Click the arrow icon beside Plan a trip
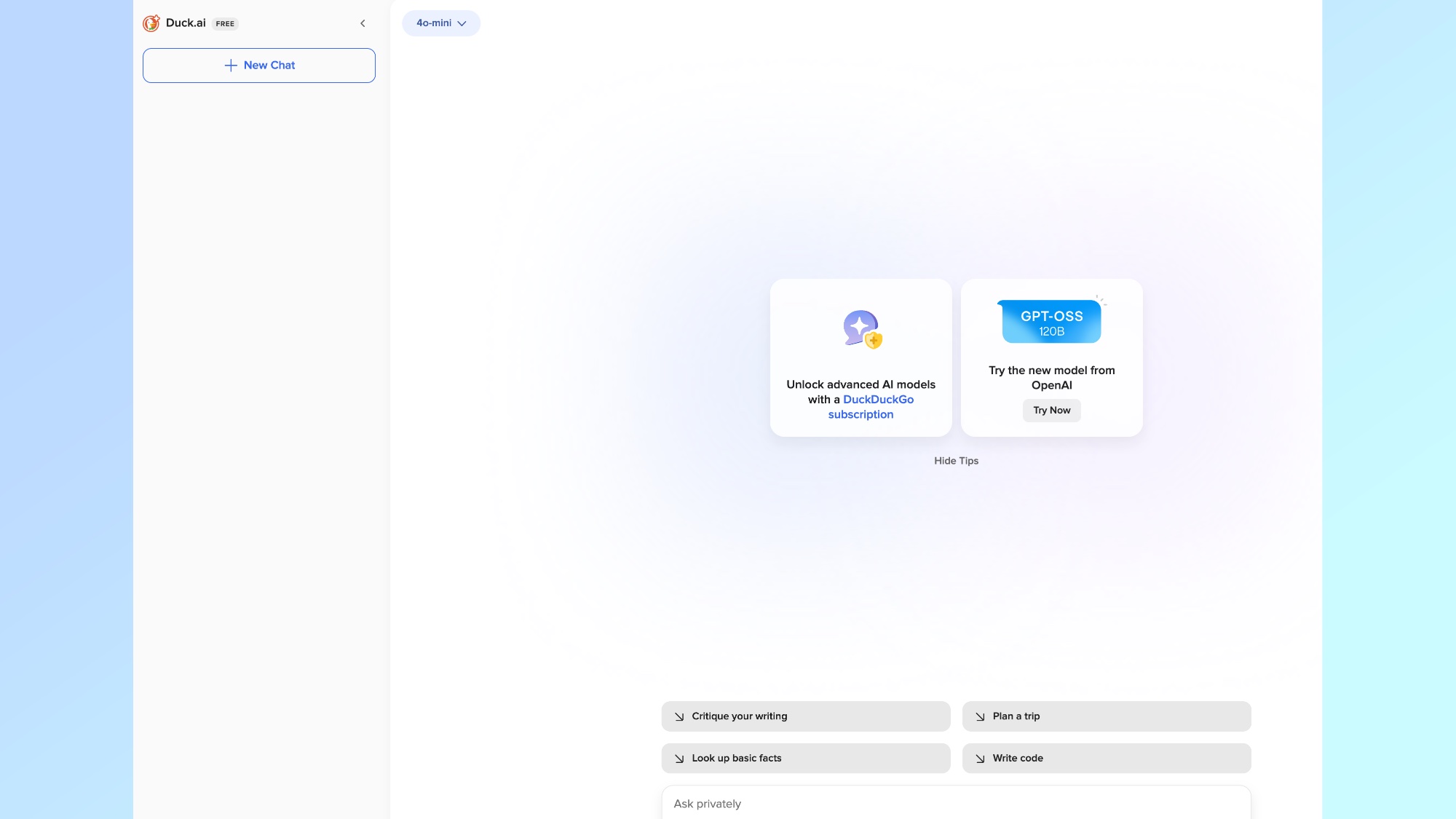 click(x=980, y=717)
